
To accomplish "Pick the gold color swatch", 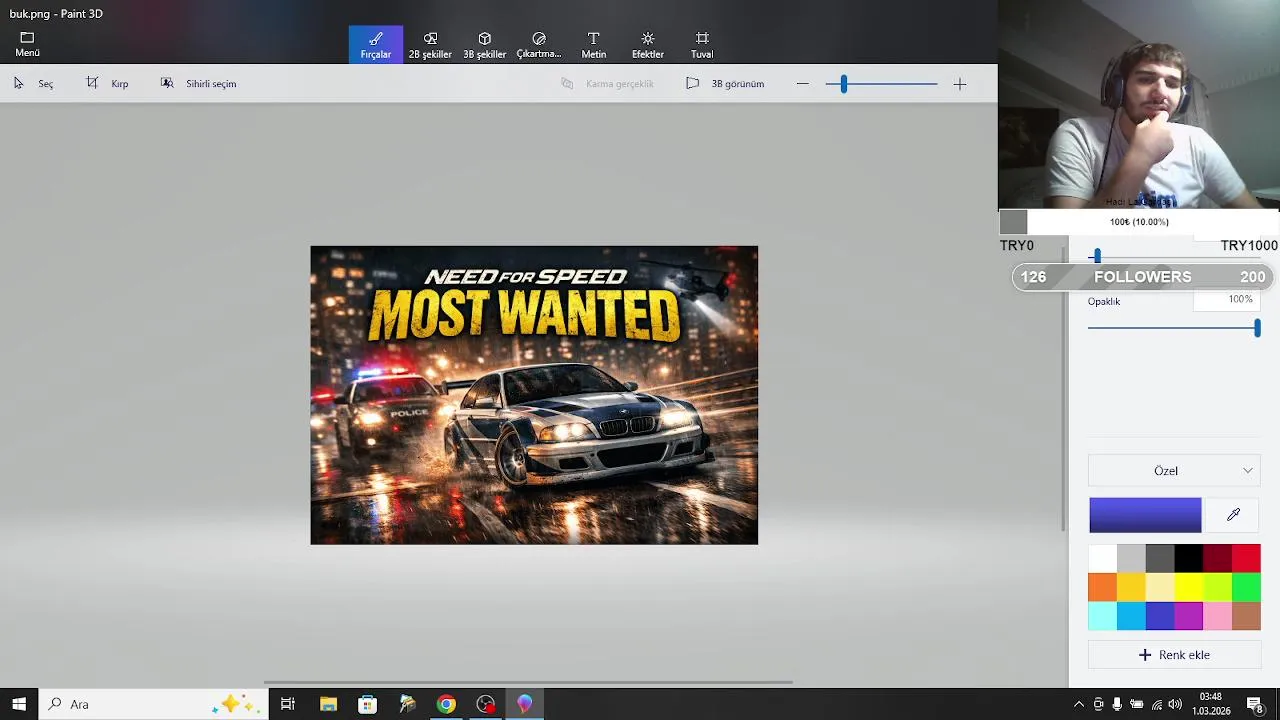I will pos(1131,587).
